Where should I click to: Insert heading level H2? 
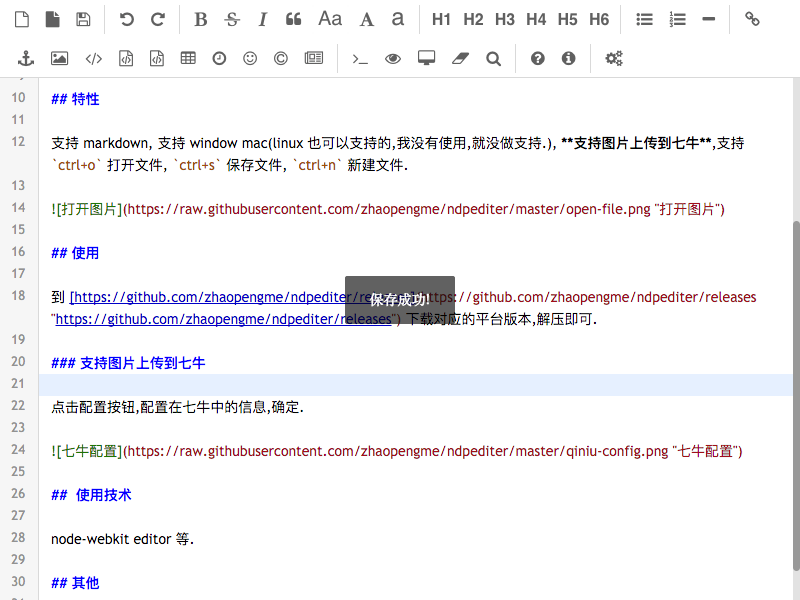(473, 19)
